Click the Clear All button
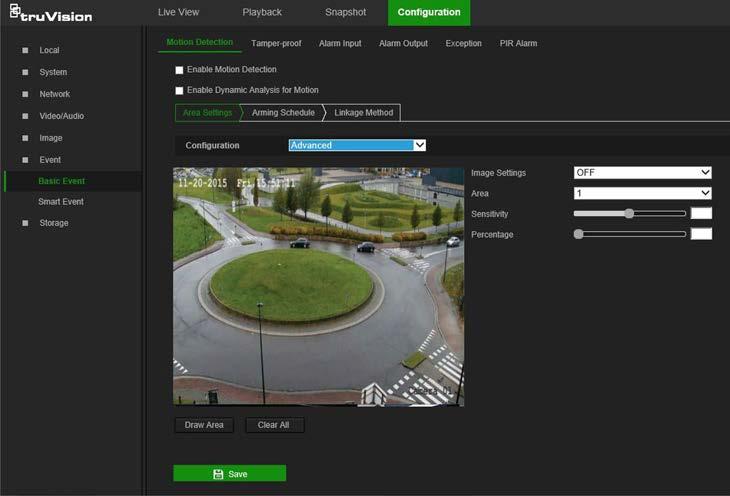730x496 pixels. point(275,425)
